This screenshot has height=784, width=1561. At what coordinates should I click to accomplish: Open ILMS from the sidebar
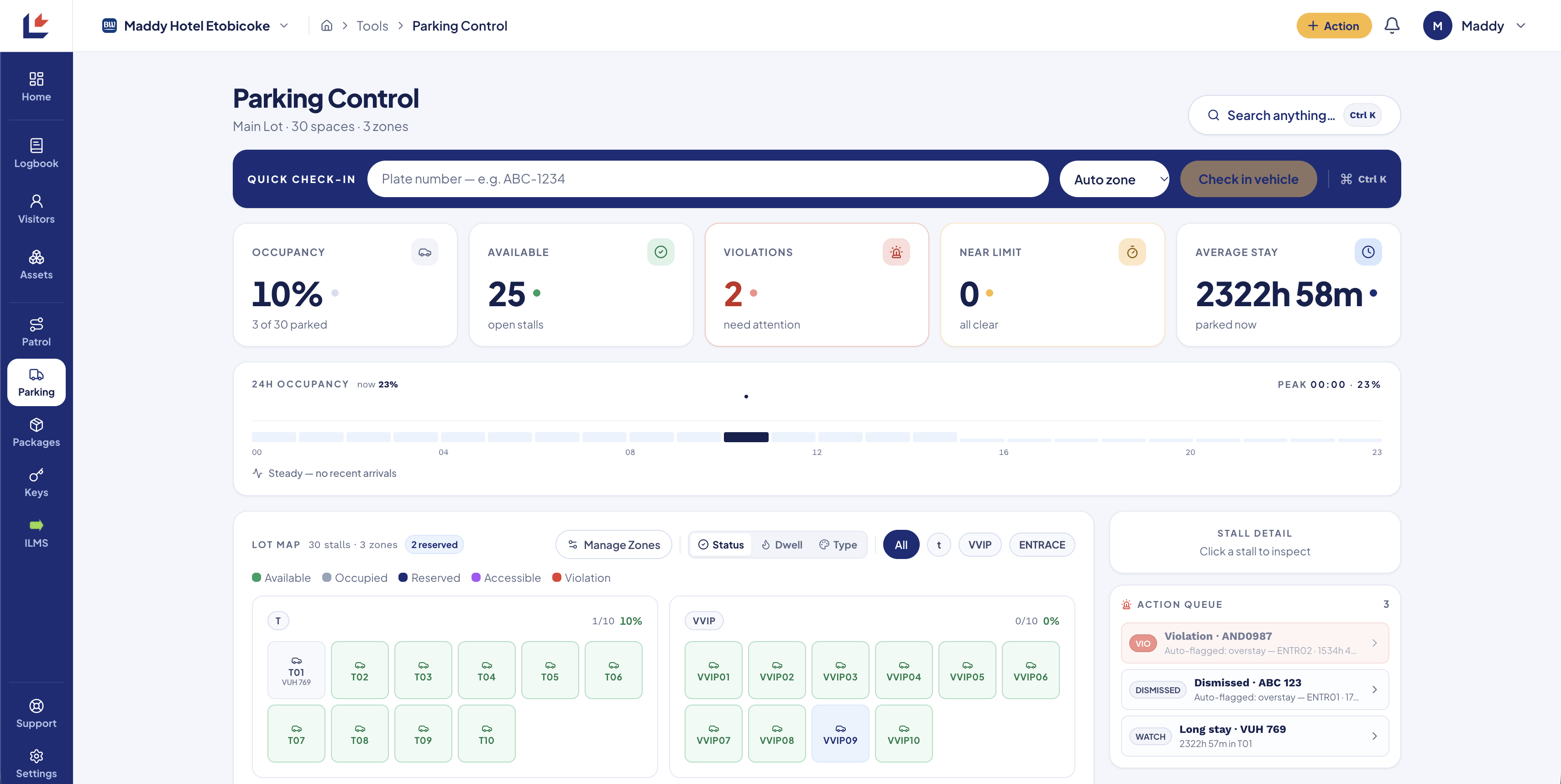37,533
